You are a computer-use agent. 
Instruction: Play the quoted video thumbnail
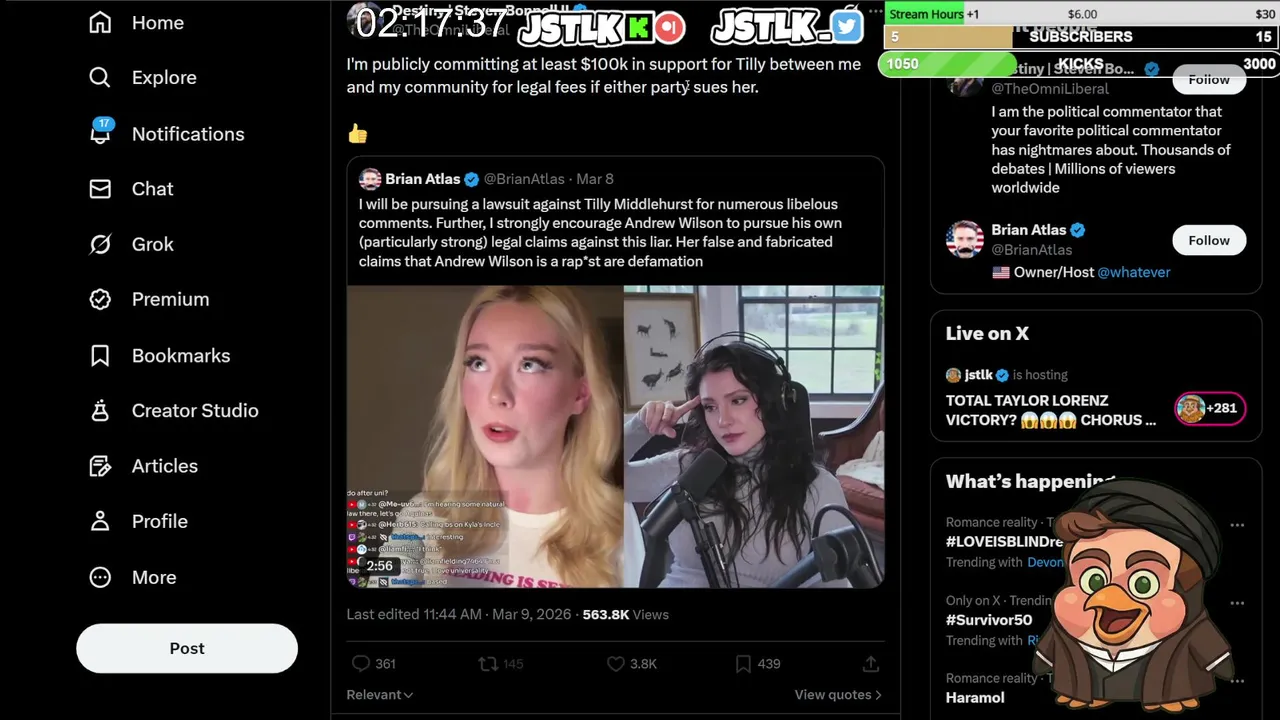point(615,436)
